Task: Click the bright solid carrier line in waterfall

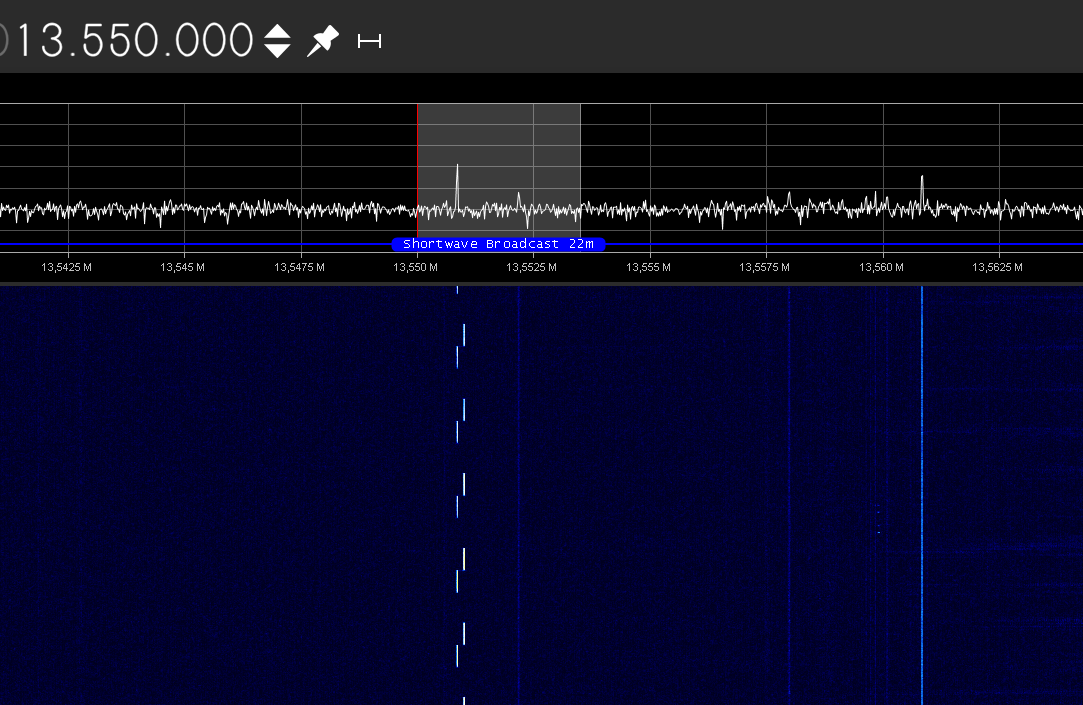Action: pyautogui.click(x=922, y=495)
